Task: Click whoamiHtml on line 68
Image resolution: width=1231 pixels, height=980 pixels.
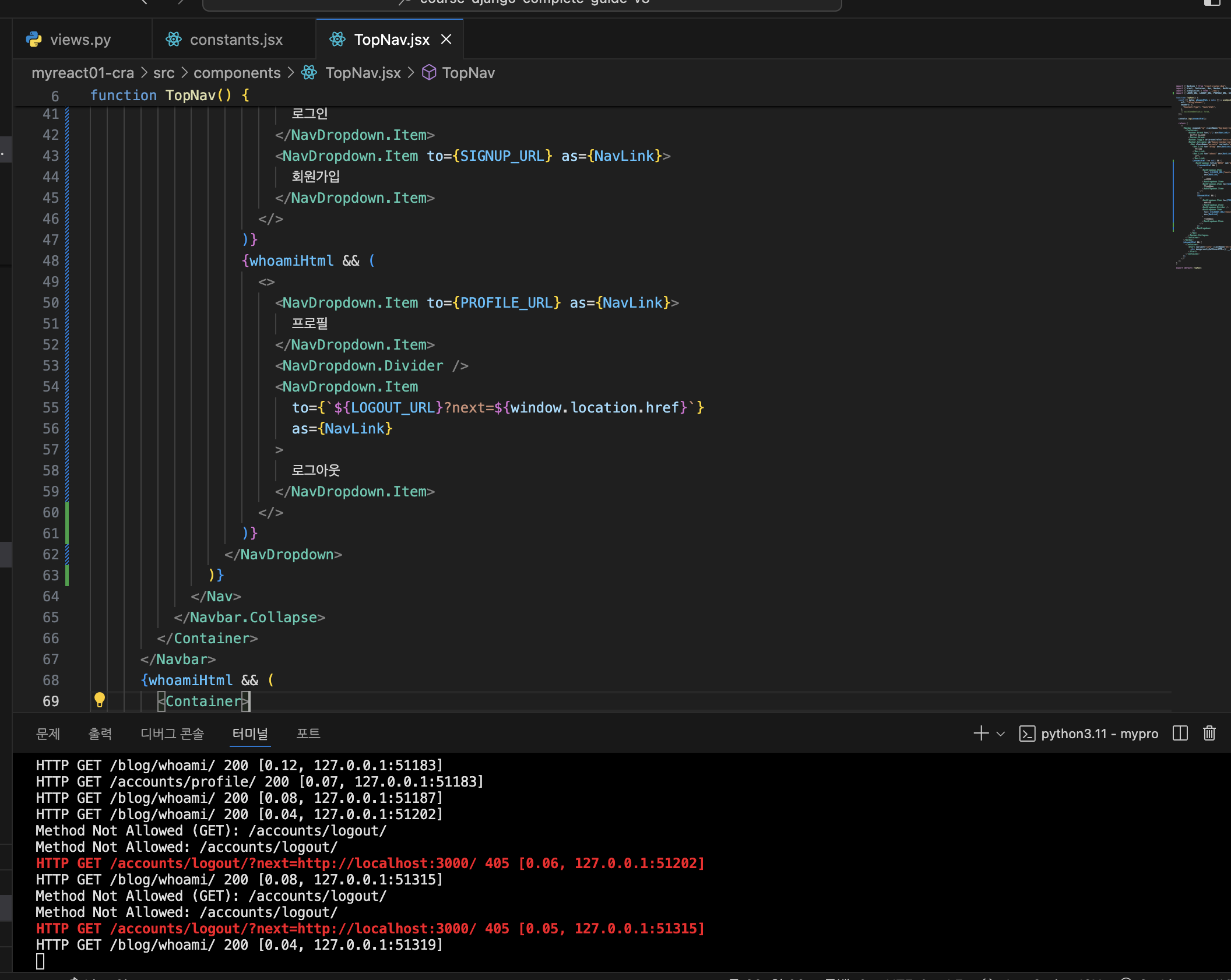Action: click(191, 681)
